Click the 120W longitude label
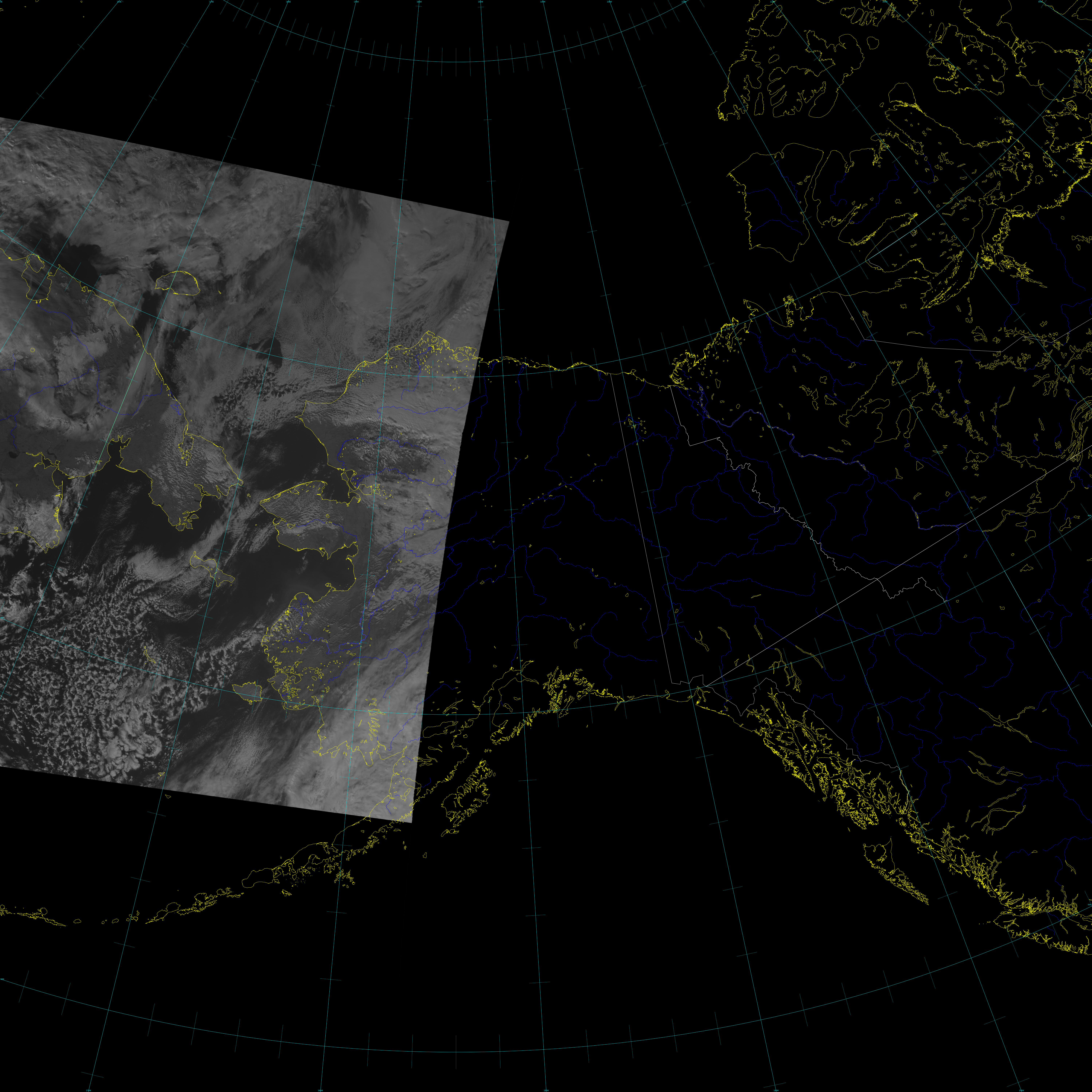This screenshot has width=1092, height=1092. [x=684, y=2]
